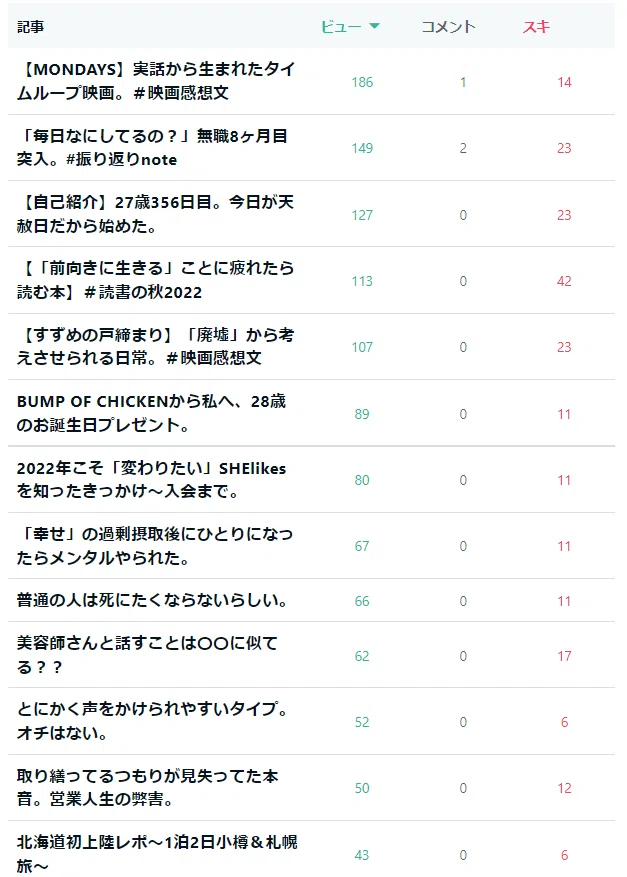The height and width of the screenshot is (877, 627).
Task: Open article about 幸せの過剰摂取後
Action: (154, 545)
